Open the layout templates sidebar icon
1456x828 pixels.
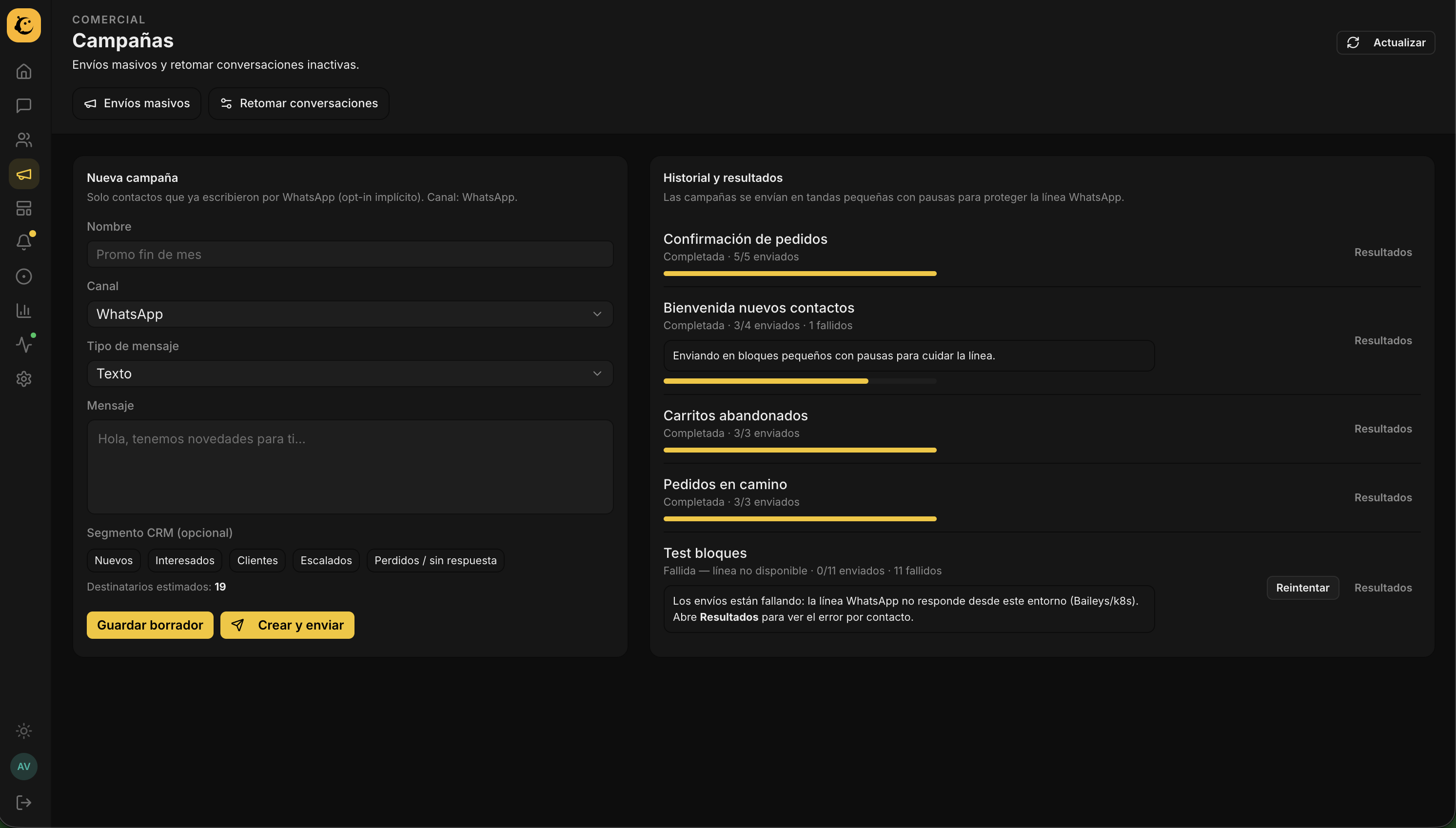24,208
